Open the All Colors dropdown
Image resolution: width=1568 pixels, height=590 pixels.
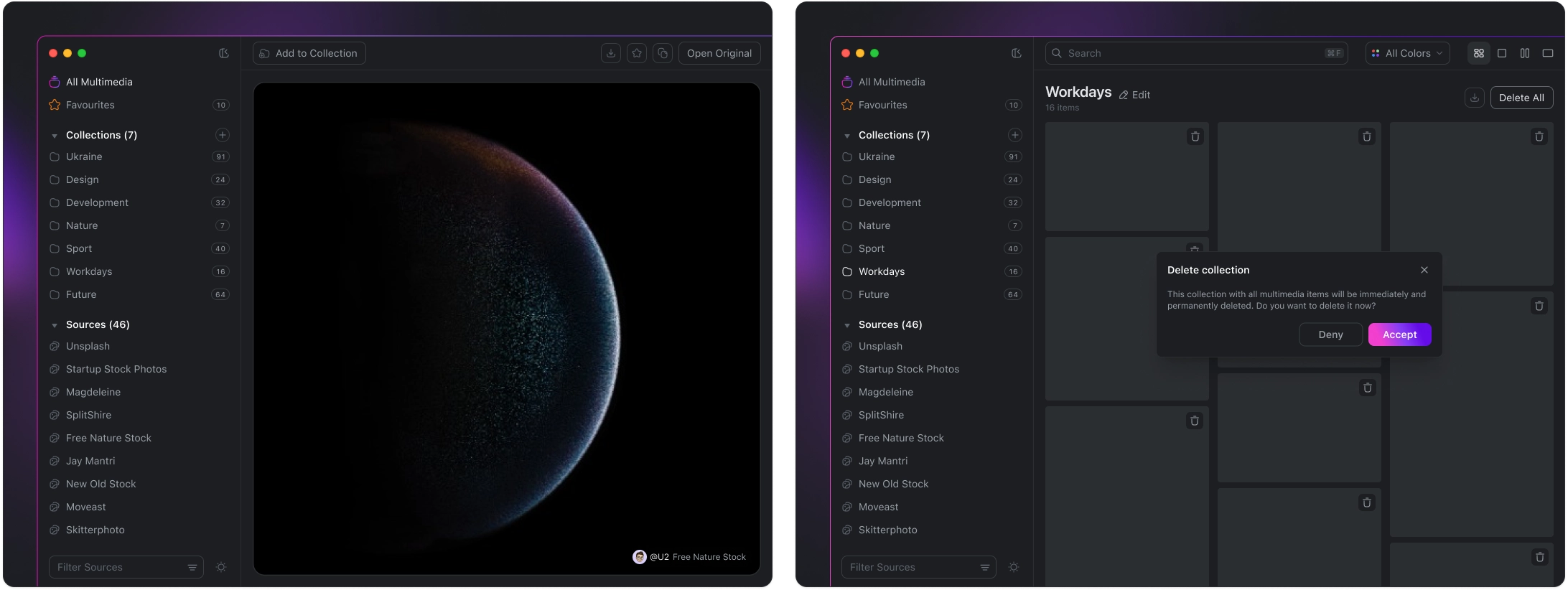[x=1407, y=53]
